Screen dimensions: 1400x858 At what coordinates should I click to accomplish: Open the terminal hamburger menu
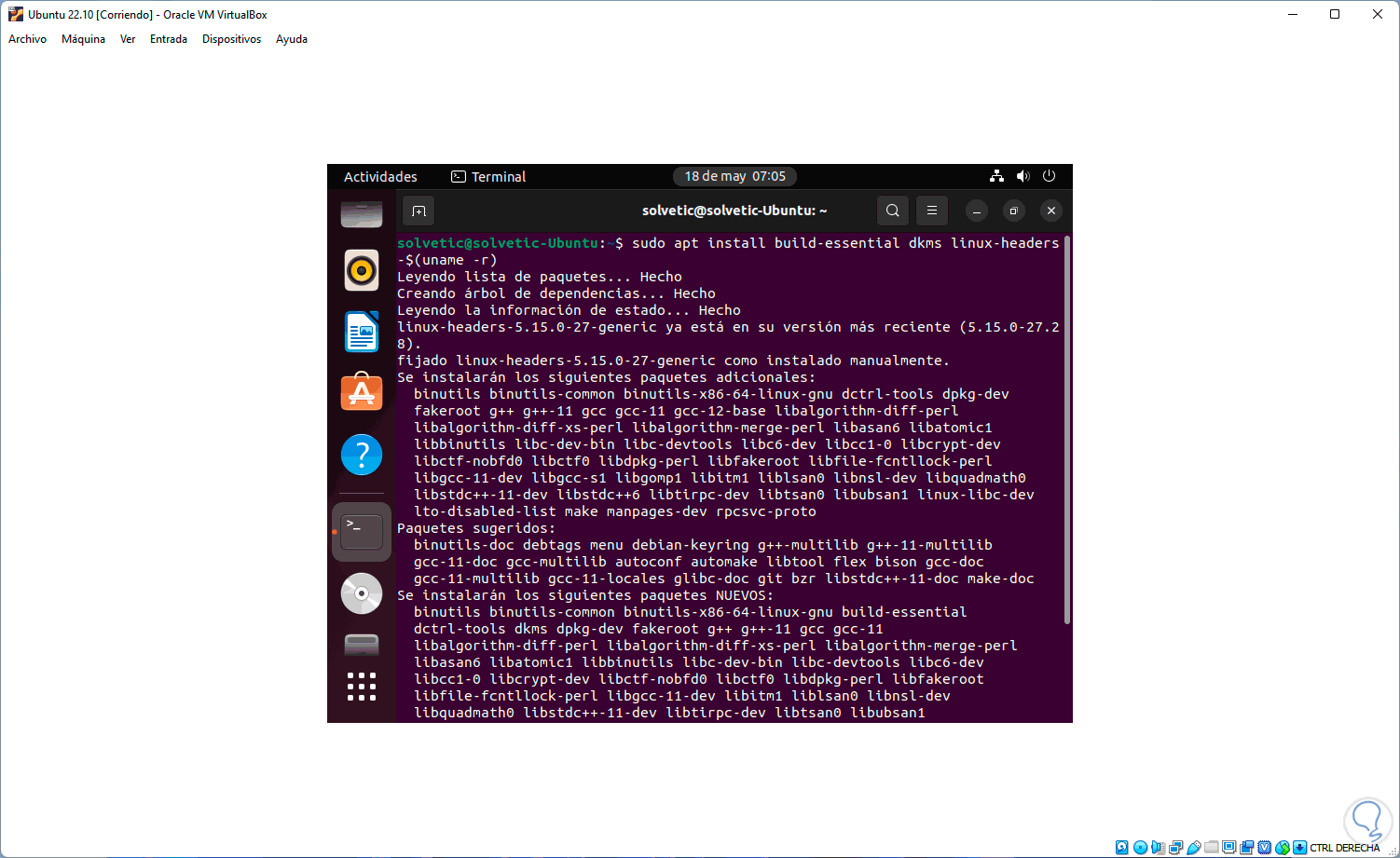tap(931, 211)
